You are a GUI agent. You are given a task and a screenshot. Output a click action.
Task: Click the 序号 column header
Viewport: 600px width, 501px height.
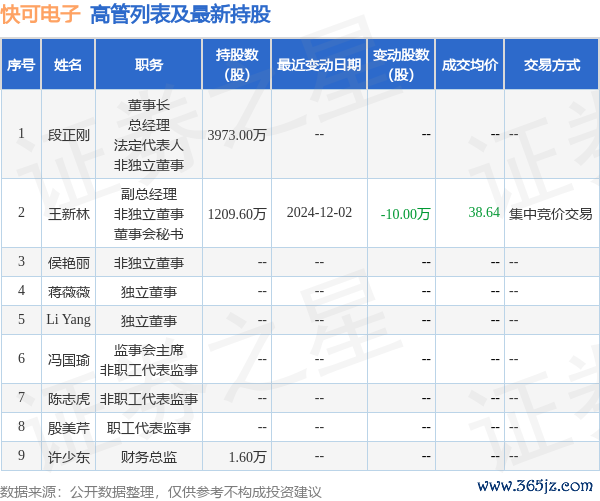21,65
